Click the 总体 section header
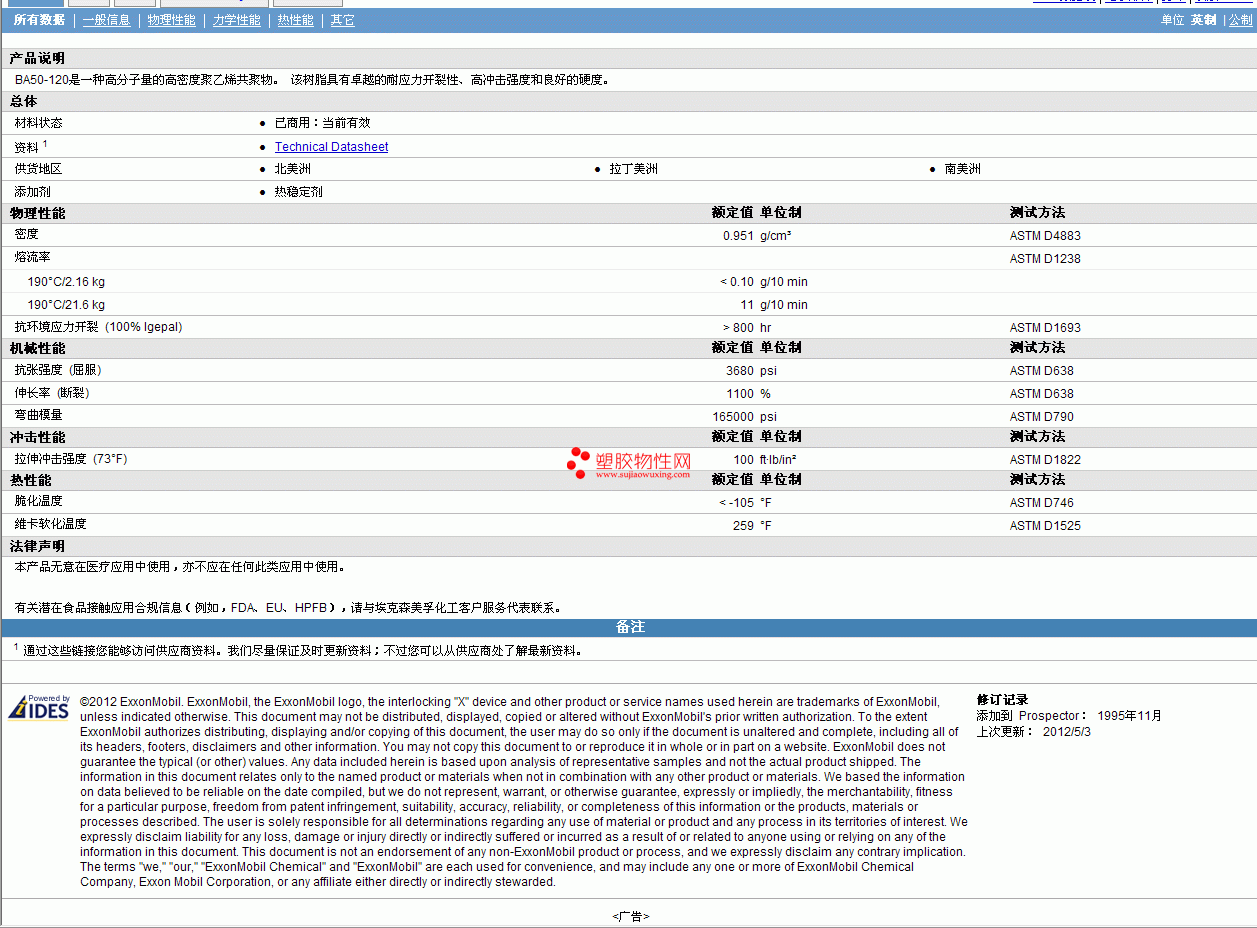Screen dimensions: 1257x928 pyautogui.click(x=24, y=102)
